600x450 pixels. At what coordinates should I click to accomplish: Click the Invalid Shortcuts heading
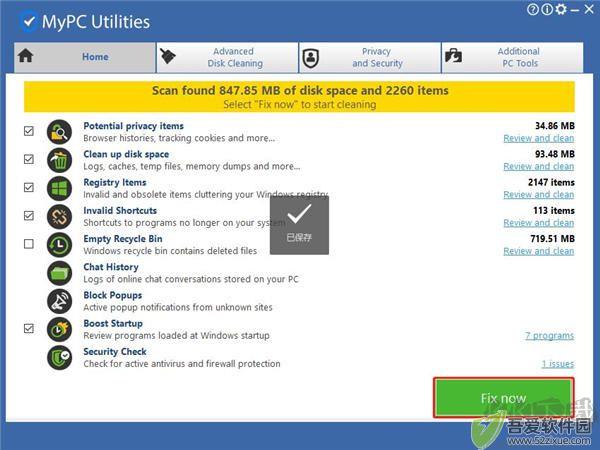tap(120, 211)
